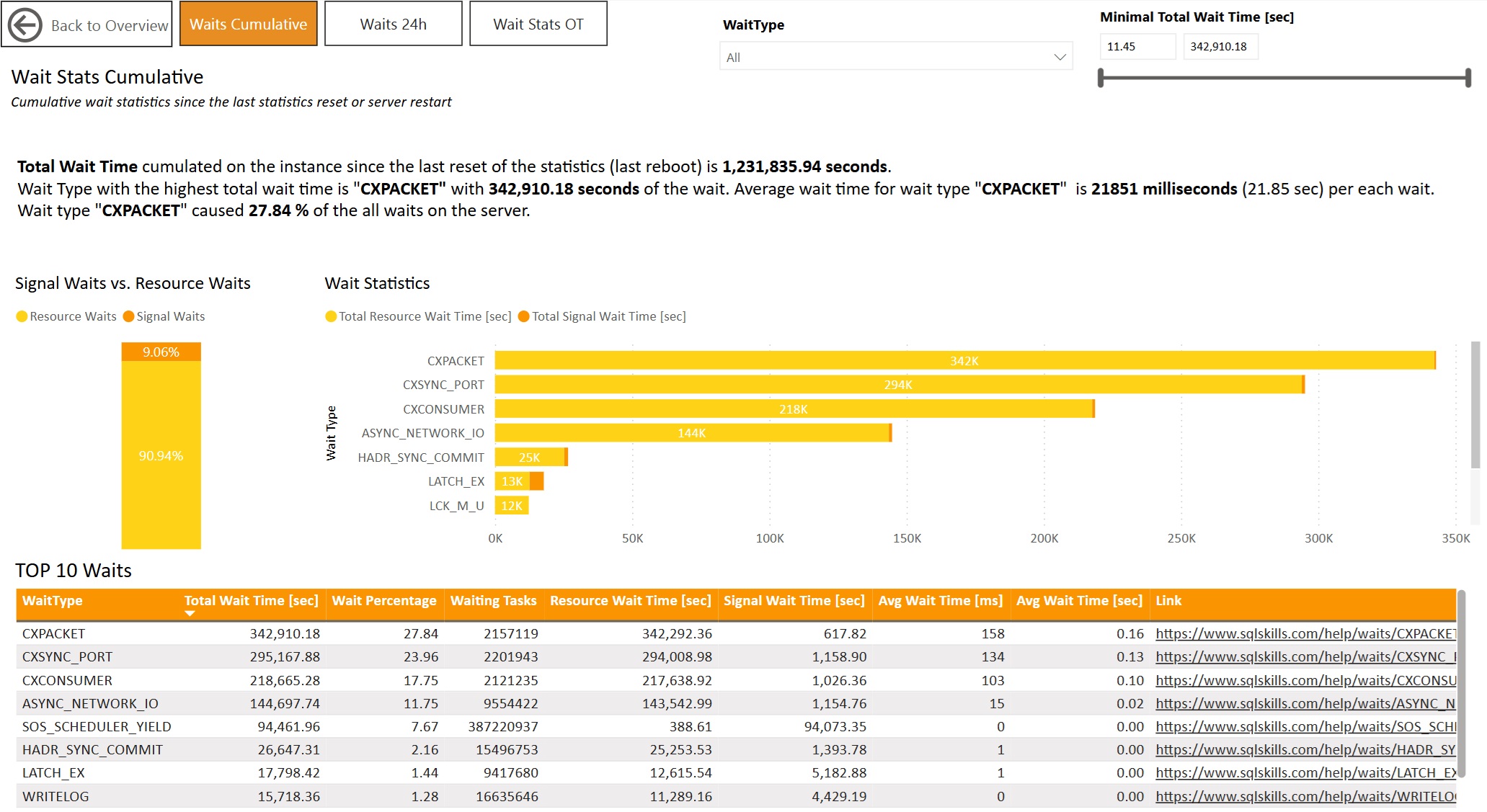Click the Signal Waits legend marker
Screen dimensions: 1487x812
click(x=128, y=316)
